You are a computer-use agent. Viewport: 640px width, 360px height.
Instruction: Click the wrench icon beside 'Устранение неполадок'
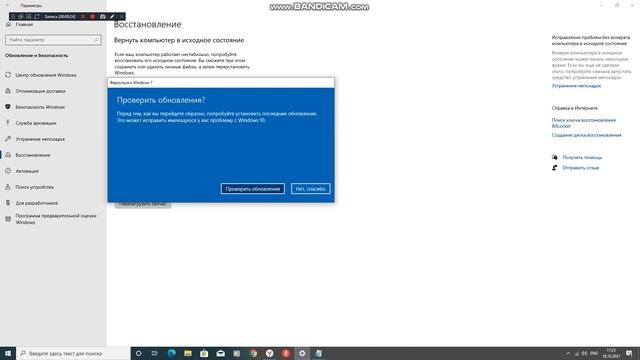[8, 139]
